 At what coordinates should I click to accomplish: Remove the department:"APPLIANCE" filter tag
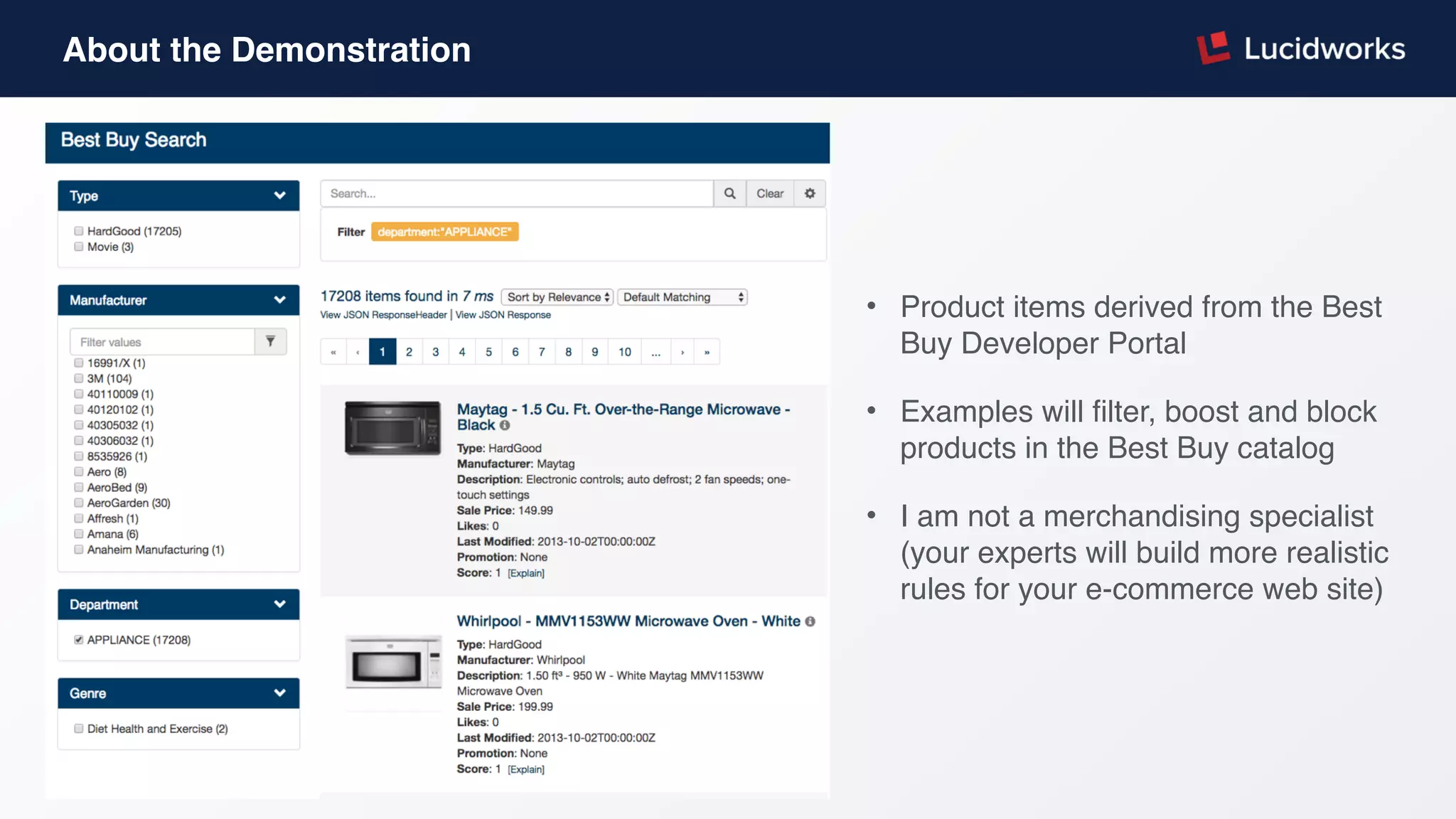click(x=444, y=232)
